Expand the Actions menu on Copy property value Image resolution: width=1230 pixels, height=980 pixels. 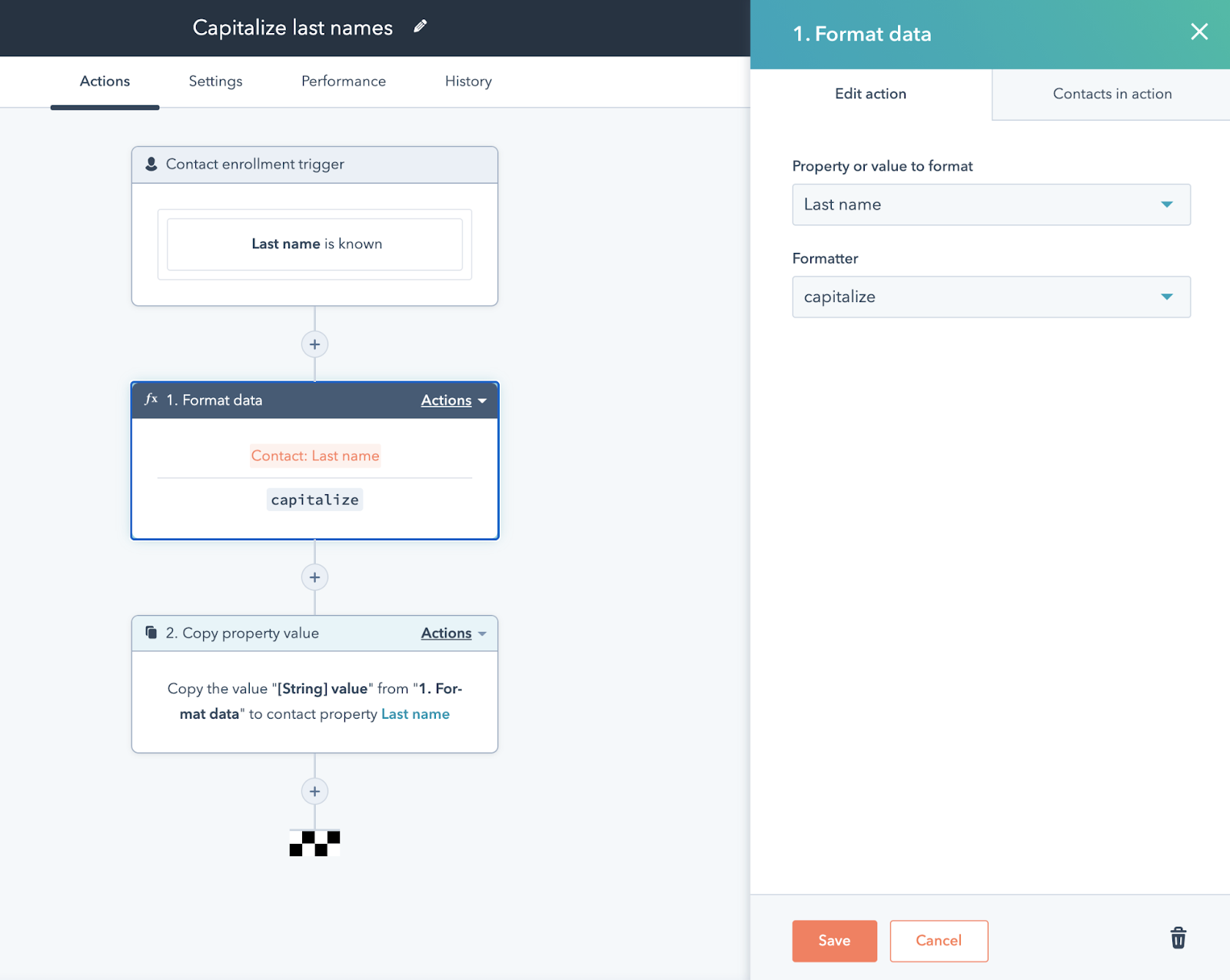coord(452,633)
